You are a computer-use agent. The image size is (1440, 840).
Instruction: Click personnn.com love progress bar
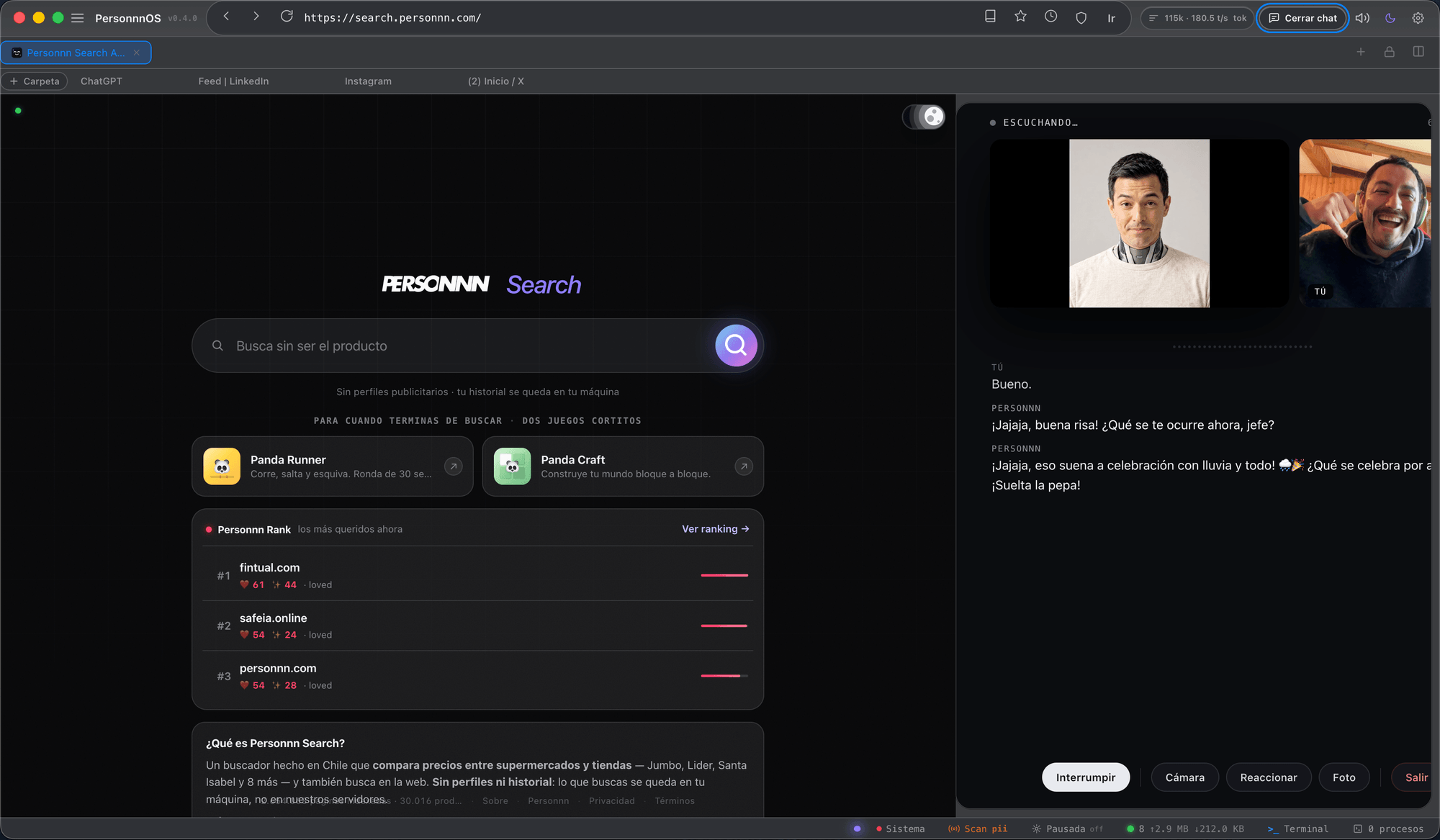[x=724, y=676]
